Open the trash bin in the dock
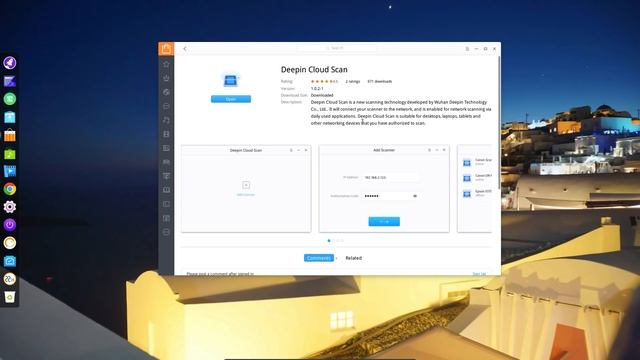Viewport: 640px width, 360px height. 10,297
